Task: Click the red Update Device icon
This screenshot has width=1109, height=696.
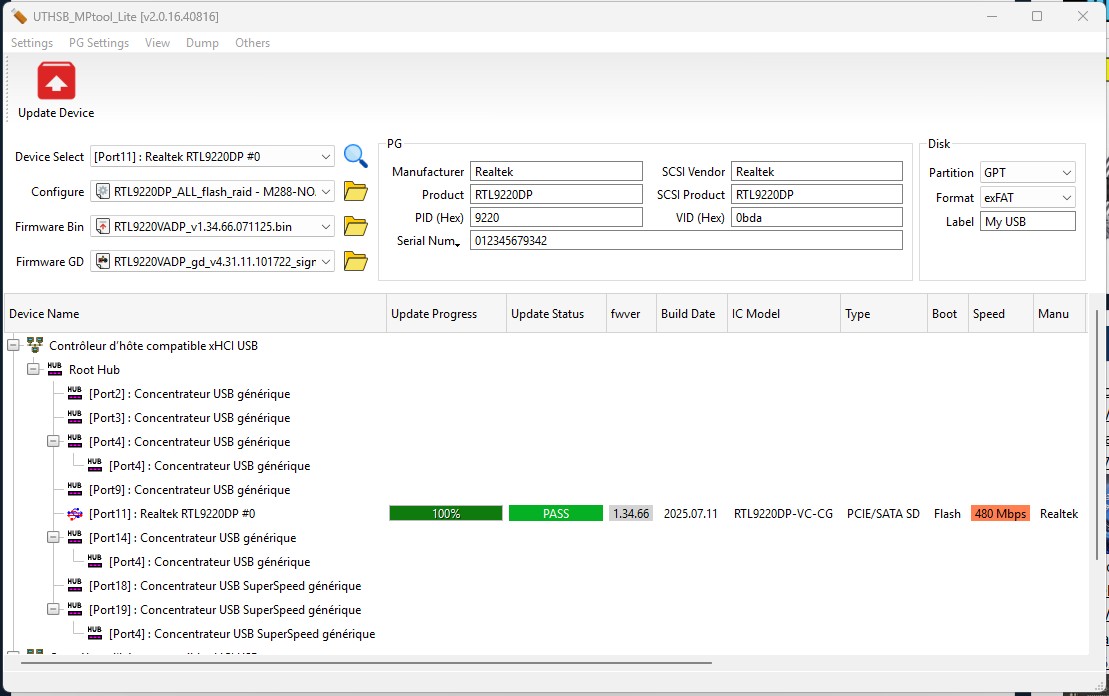Action: tap(56, 81)
